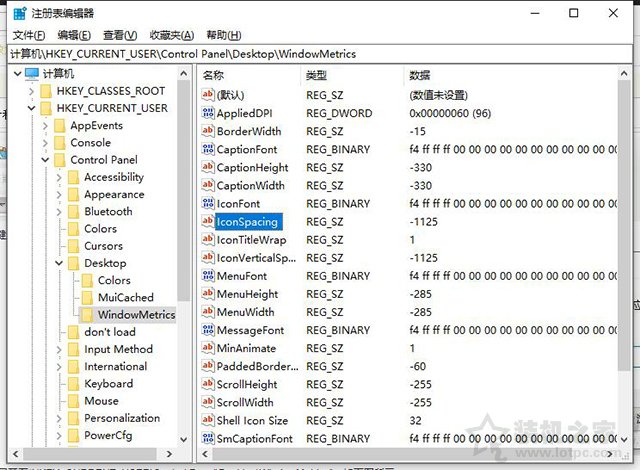The height and width of the screenshot is (470, 640).
Task: Click the MenuFont binary value icon
Action: 208,276
